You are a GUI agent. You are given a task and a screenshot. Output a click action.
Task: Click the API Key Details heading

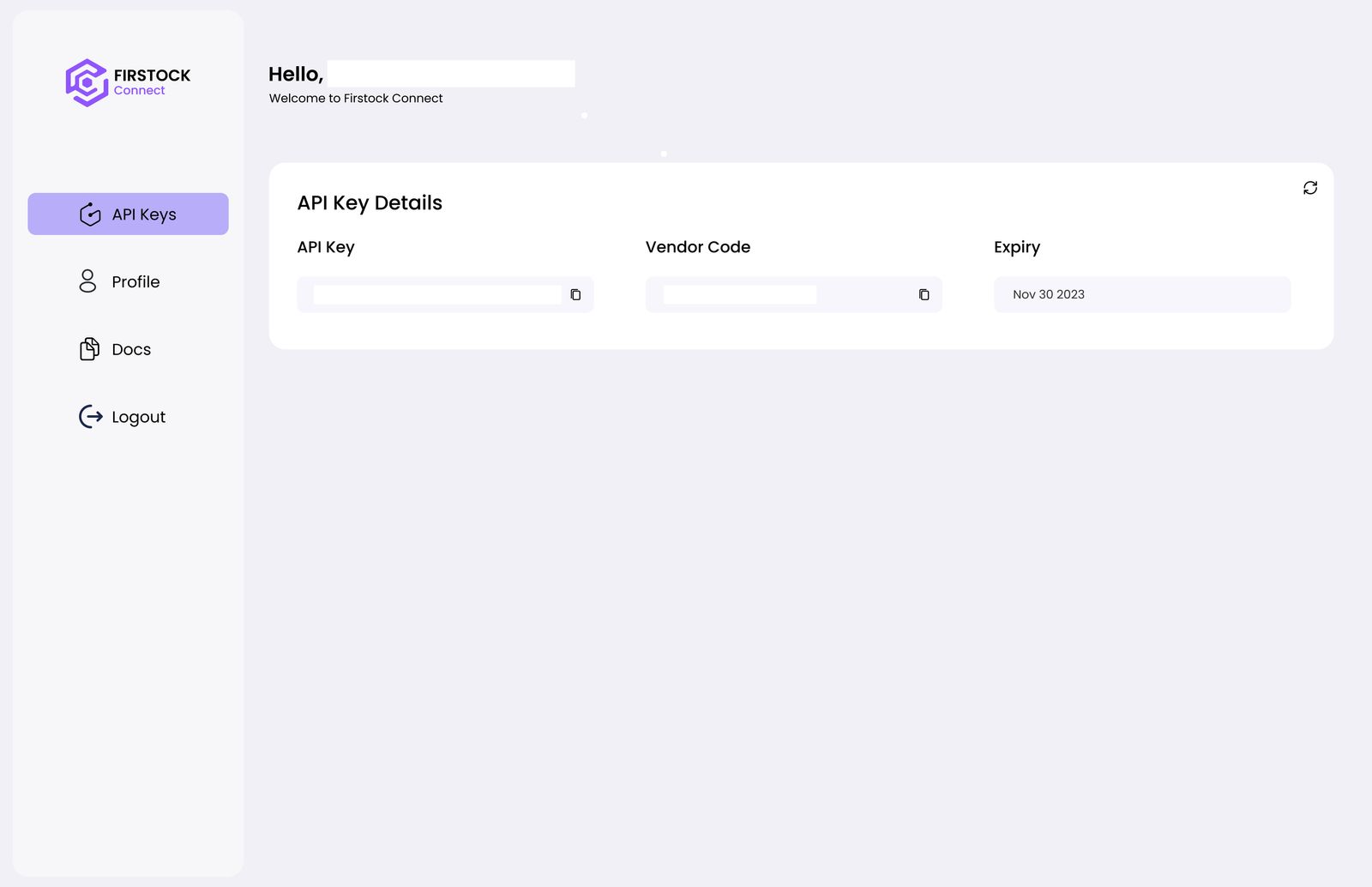tap(370, 202)
